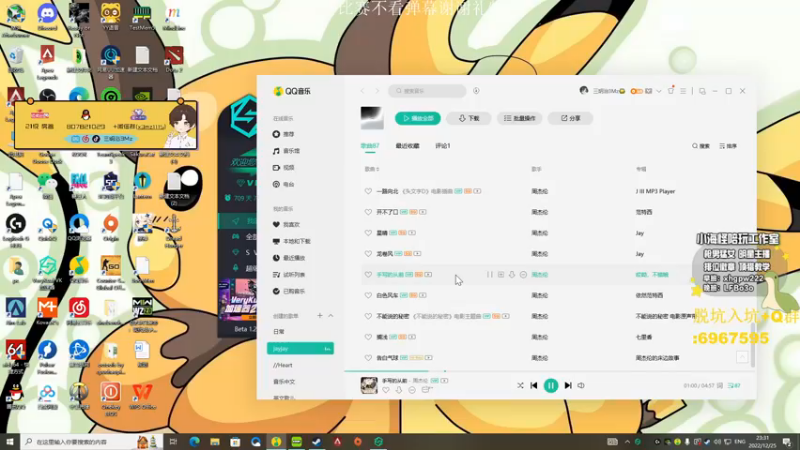Open the main menu hamburger icon
The width and height of the screenshot is (800, 450).
pos(683,91)
